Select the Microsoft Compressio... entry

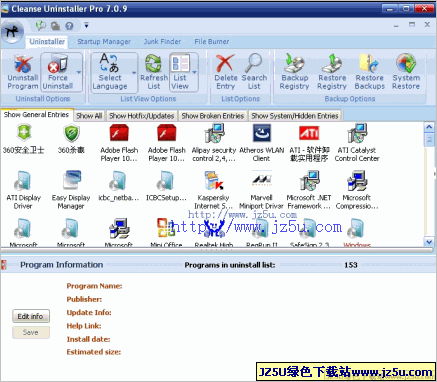(357, 190)
